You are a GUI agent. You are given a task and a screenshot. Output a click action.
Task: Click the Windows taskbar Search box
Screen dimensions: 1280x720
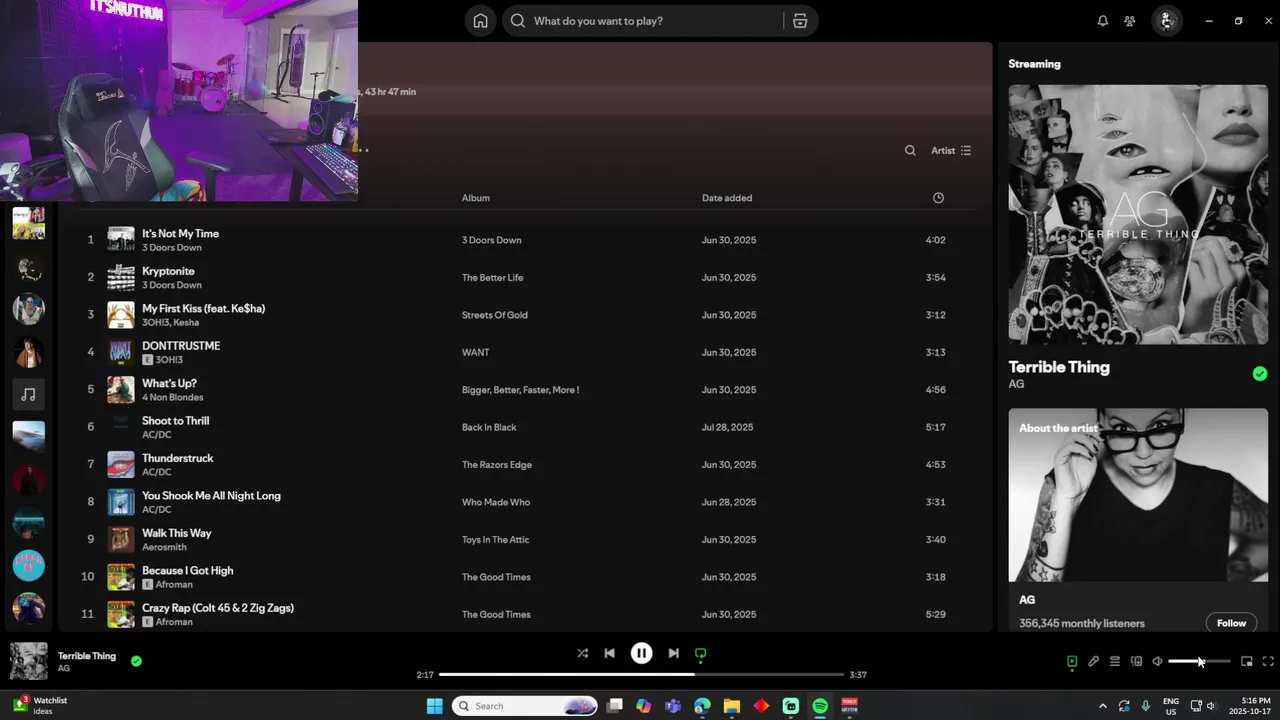526,706
